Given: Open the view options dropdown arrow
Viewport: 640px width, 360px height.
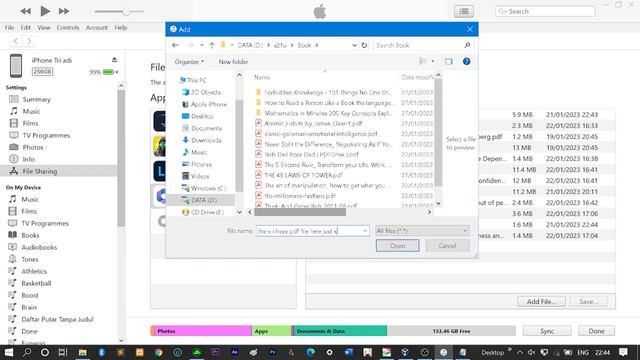Looking at the screenshot, I should (x=433, y=61).
